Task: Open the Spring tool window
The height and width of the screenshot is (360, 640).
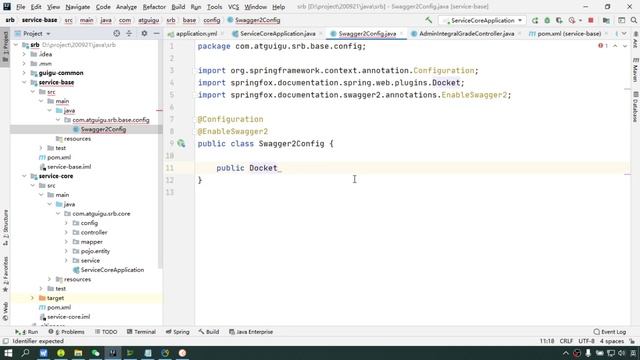Action: (x=178, y=332)
